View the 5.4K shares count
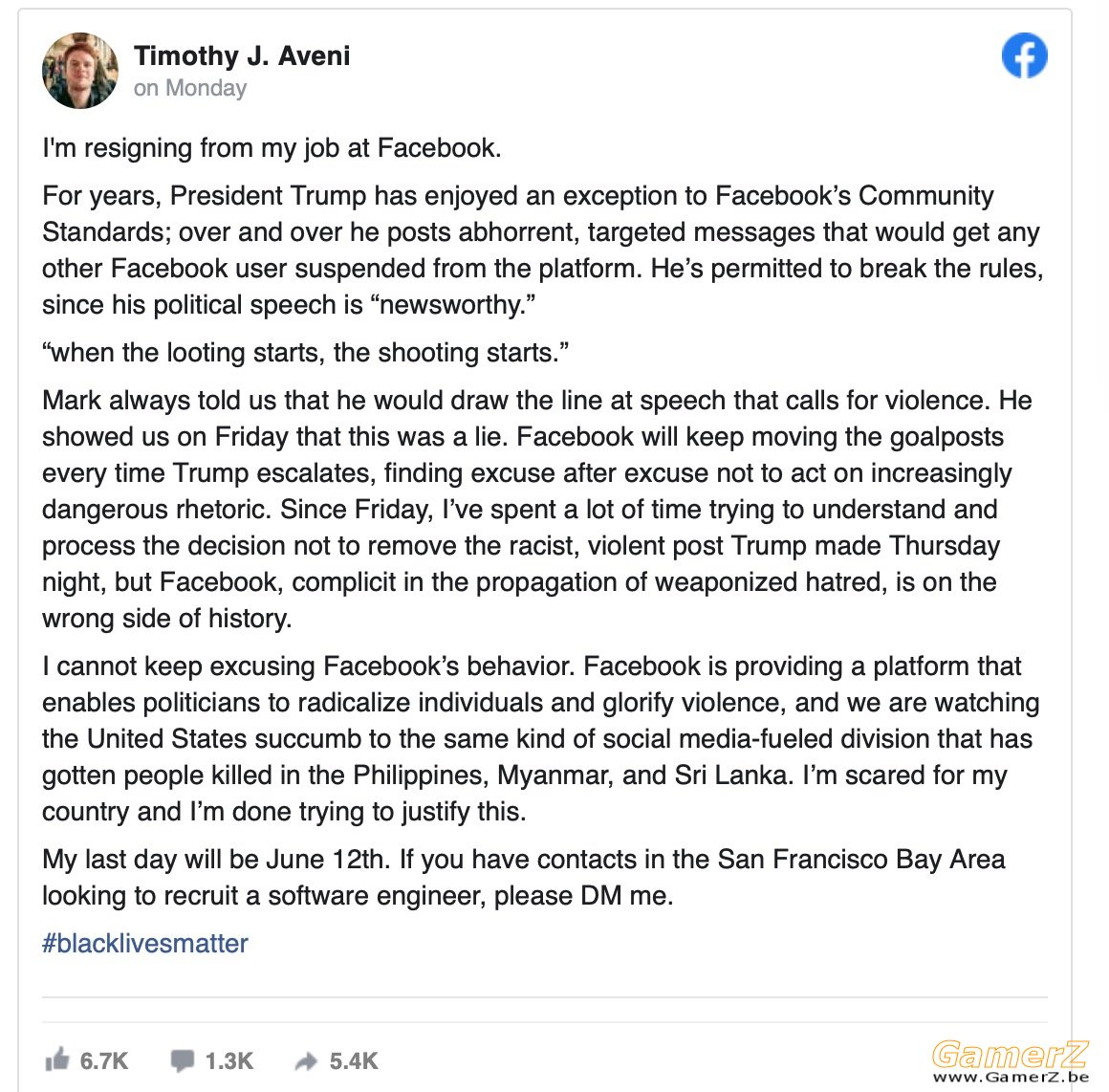The width and height of the screenshot is (1109, 1092). click(x=354, y=1060)
